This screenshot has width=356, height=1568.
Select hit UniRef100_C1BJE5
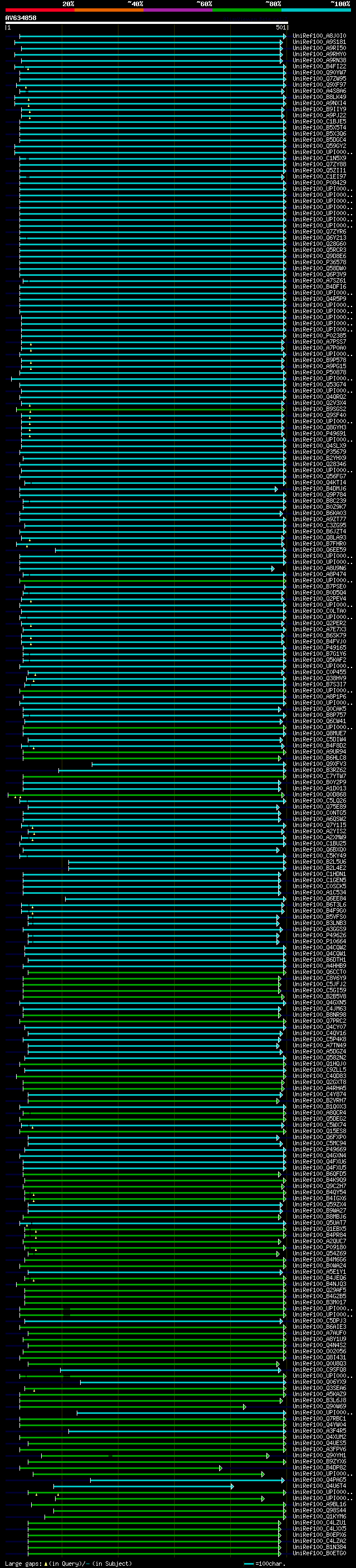click(x=319, y=121)
